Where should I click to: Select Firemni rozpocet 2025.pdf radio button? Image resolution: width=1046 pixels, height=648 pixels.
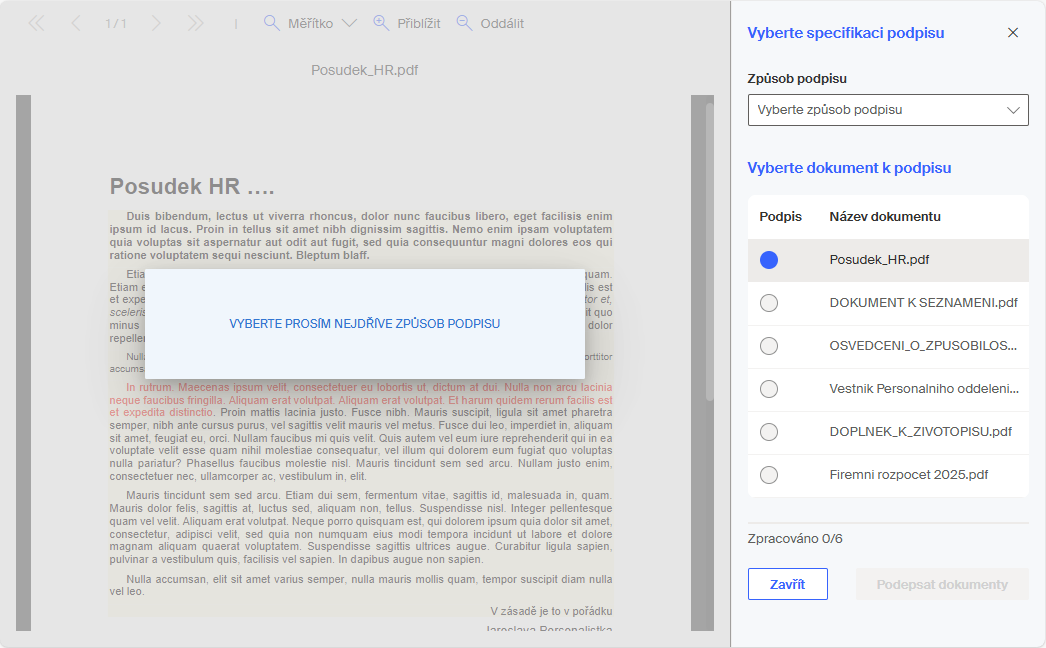[769, 475]
